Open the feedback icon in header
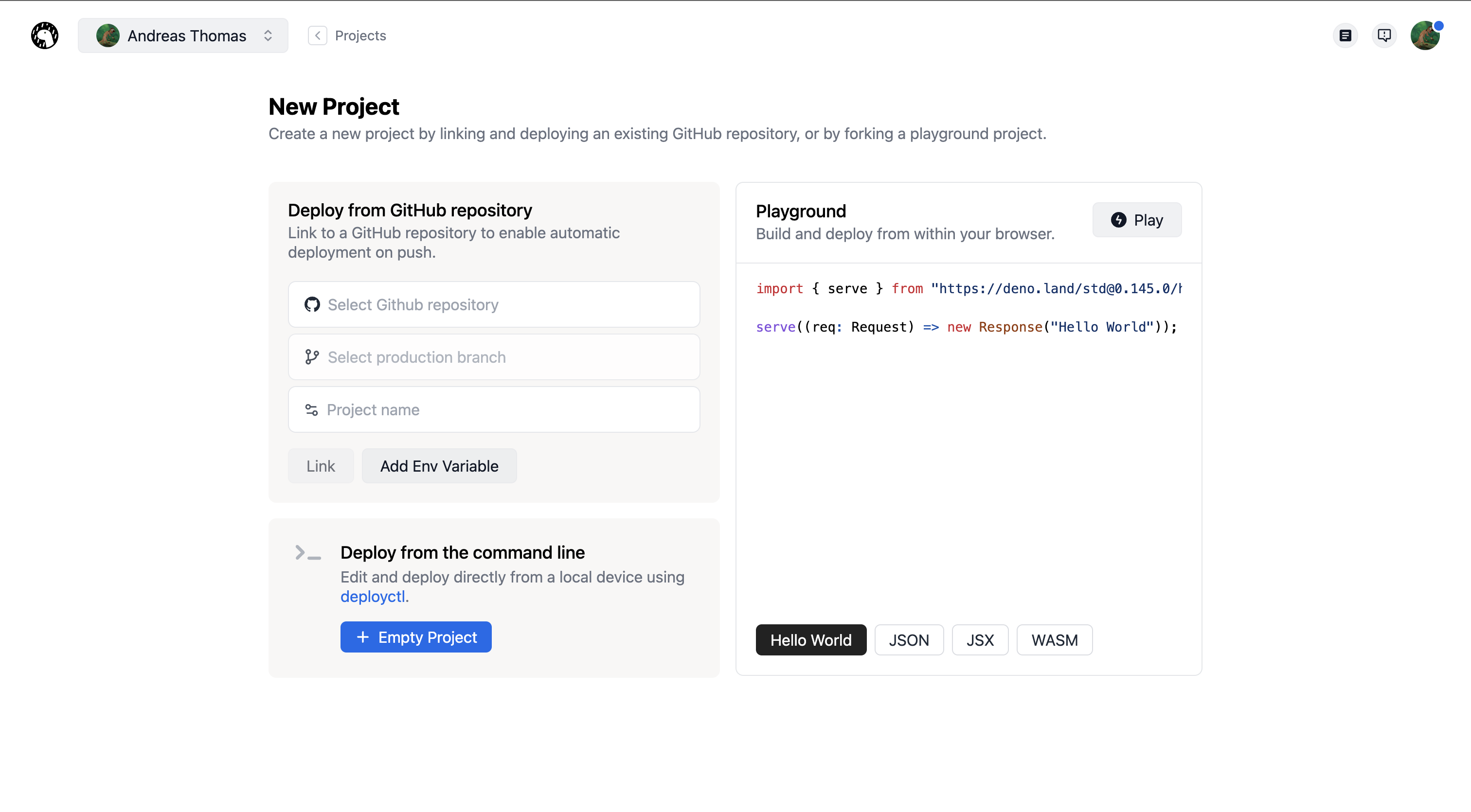 1383,35
